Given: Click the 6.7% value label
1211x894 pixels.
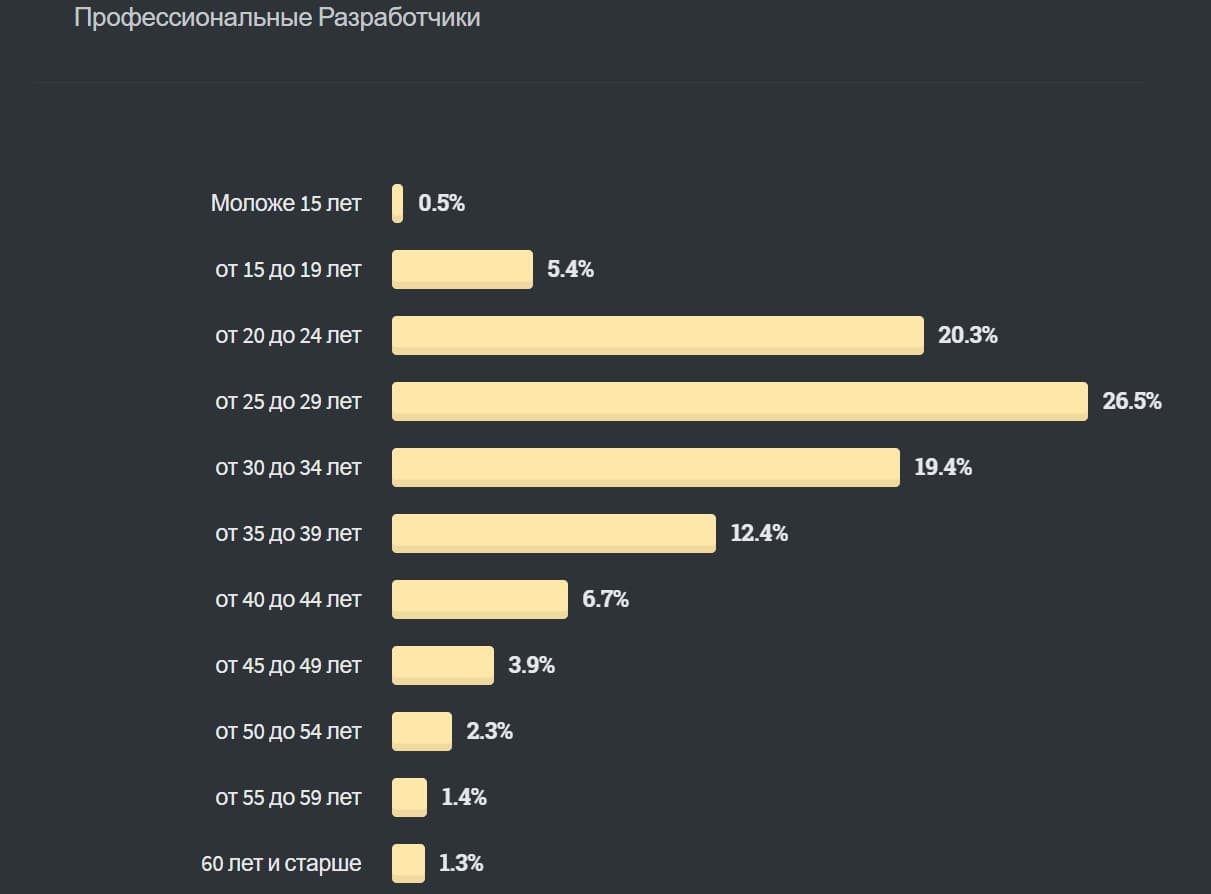Looking at the screenshot, I should point(605,600).
